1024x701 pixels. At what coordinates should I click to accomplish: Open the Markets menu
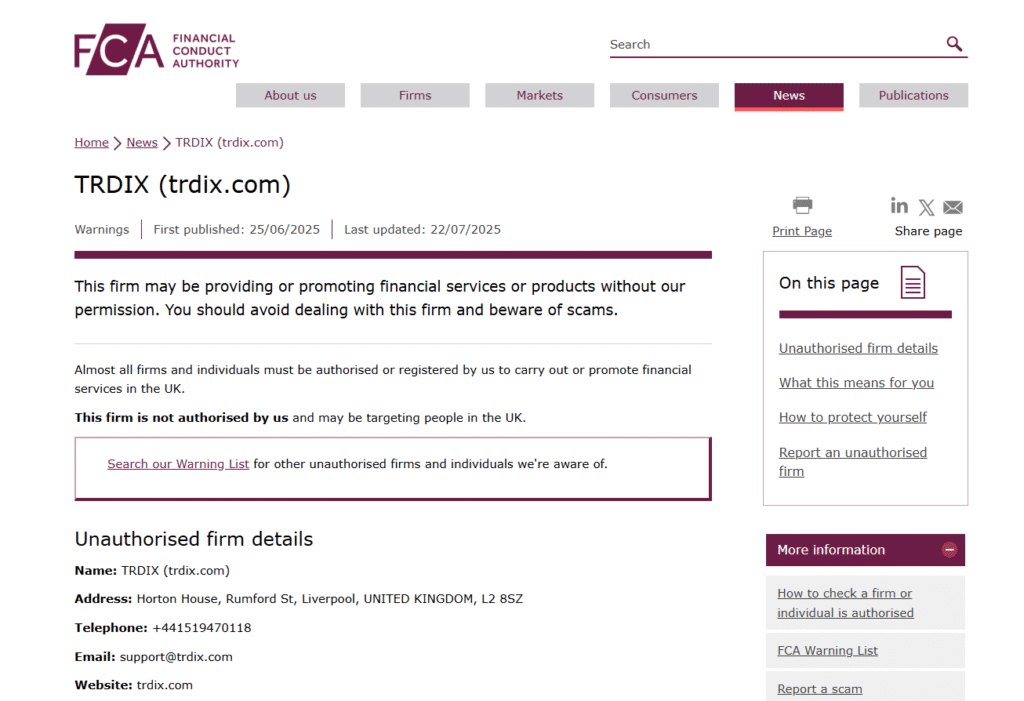click(539, 96)
